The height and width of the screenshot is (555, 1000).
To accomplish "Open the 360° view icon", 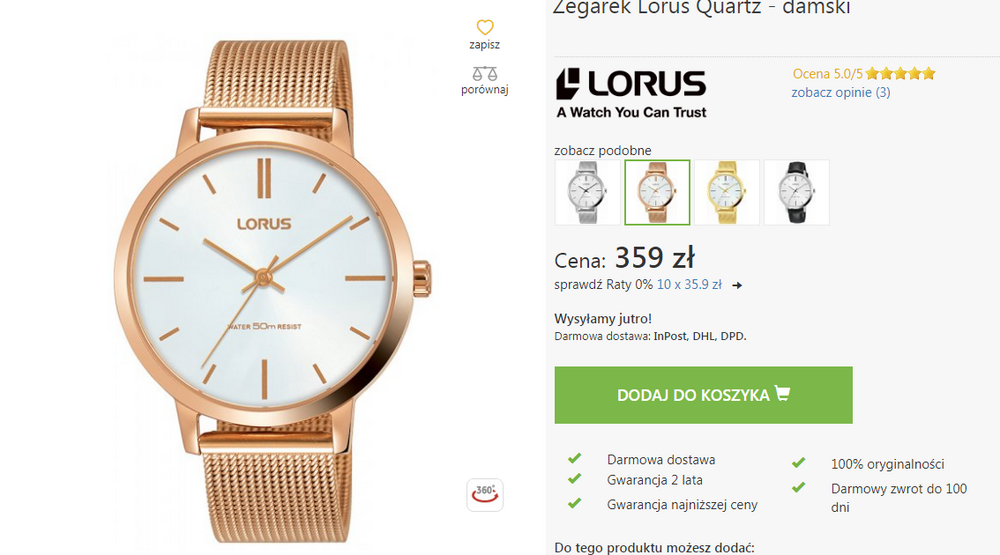I will point(485,494).
